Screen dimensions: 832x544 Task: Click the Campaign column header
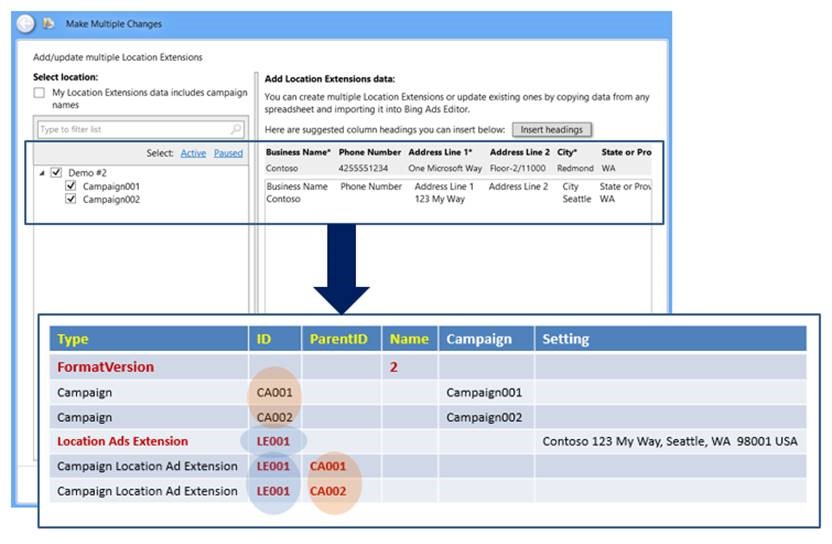pos(486,339)
